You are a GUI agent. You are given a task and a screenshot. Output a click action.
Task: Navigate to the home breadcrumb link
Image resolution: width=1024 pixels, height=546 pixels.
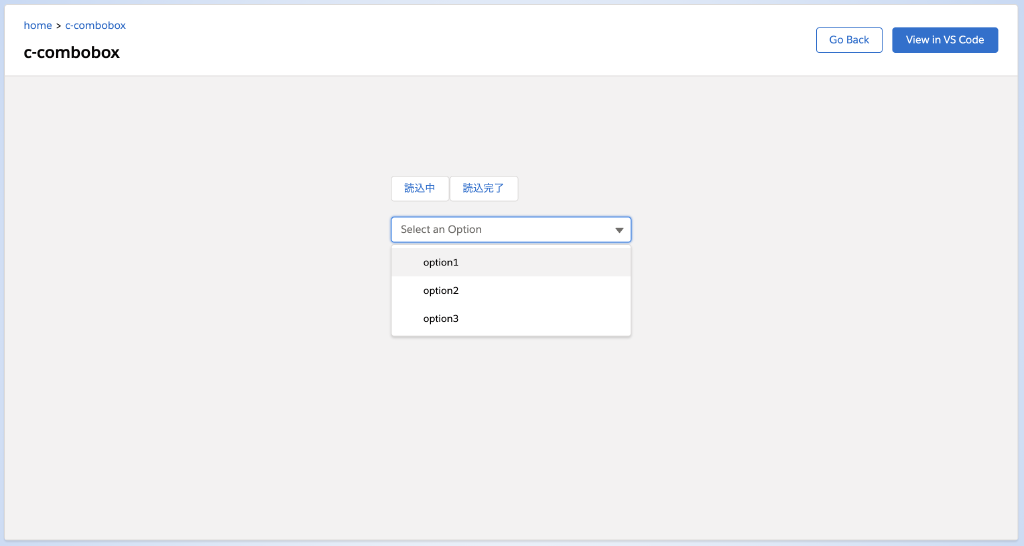37,26
